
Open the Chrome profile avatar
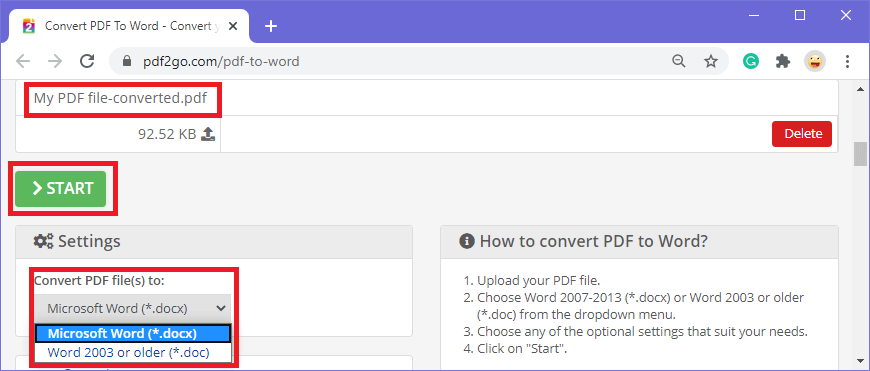(815, 61)
